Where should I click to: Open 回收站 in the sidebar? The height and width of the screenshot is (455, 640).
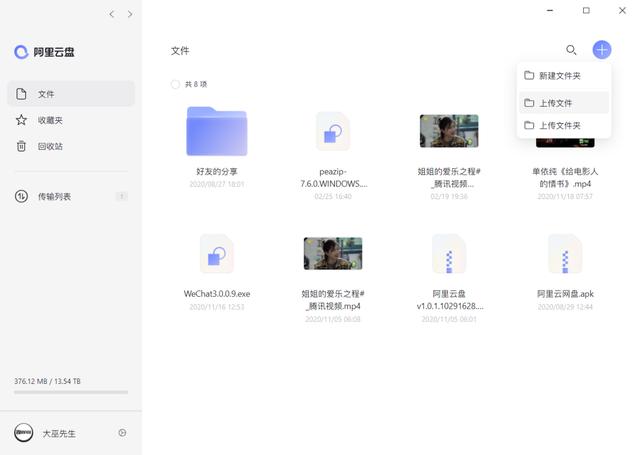pos(71,146)
